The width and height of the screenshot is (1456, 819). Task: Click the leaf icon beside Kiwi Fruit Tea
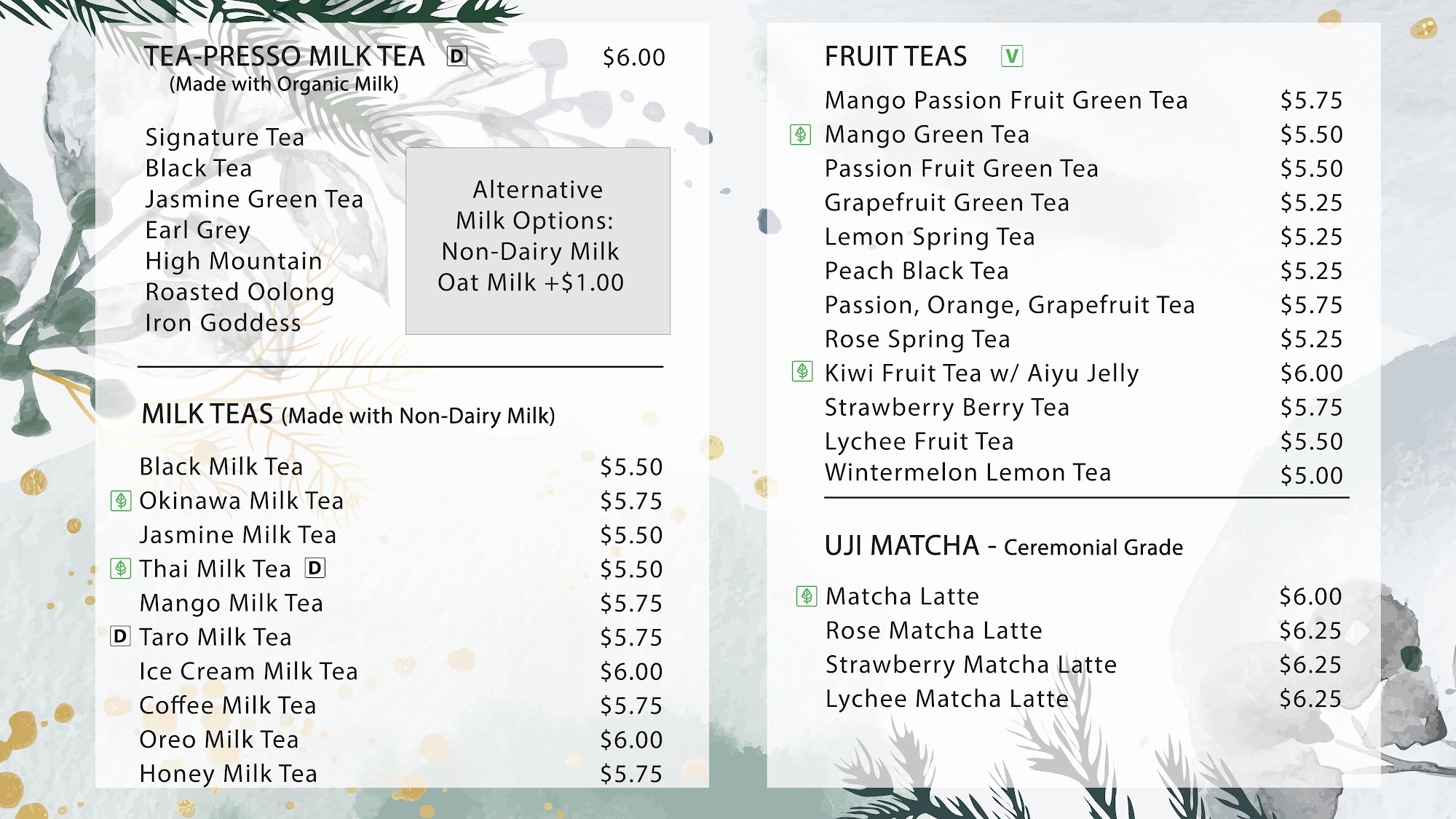[x=802, y=372]
